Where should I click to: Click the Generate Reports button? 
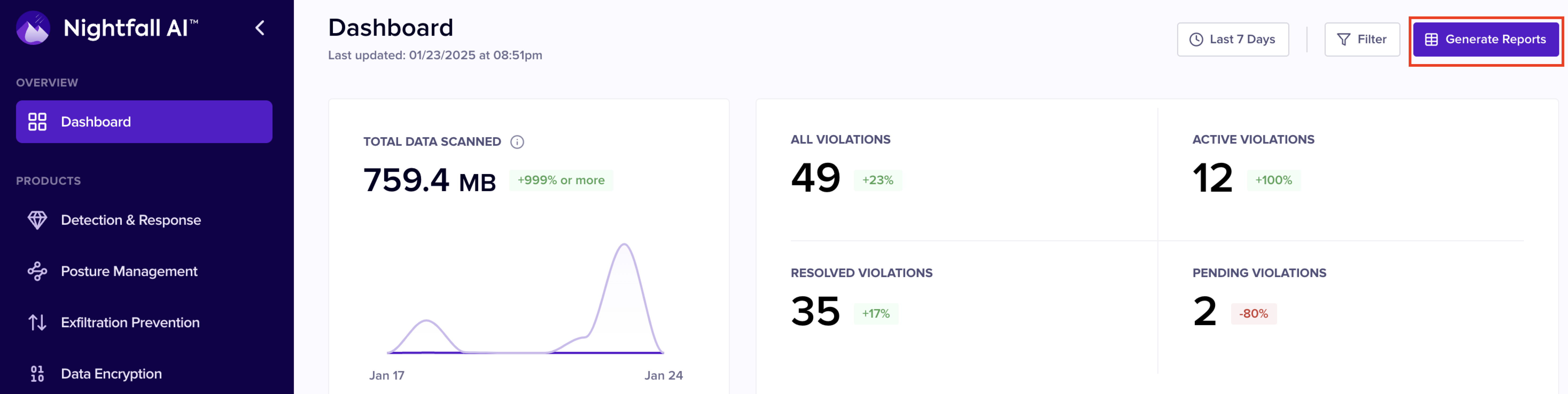(1485, 40)
